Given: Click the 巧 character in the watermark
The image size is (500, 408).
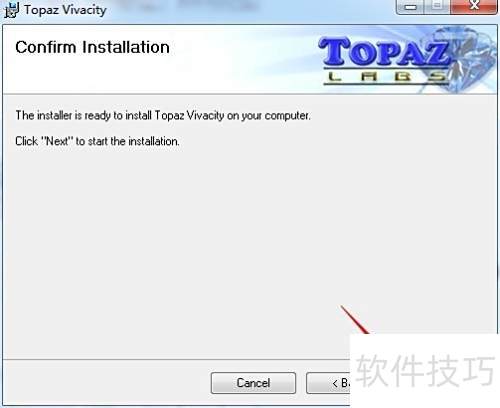Looking at the screenshot, I should click(x=479, y=370).
